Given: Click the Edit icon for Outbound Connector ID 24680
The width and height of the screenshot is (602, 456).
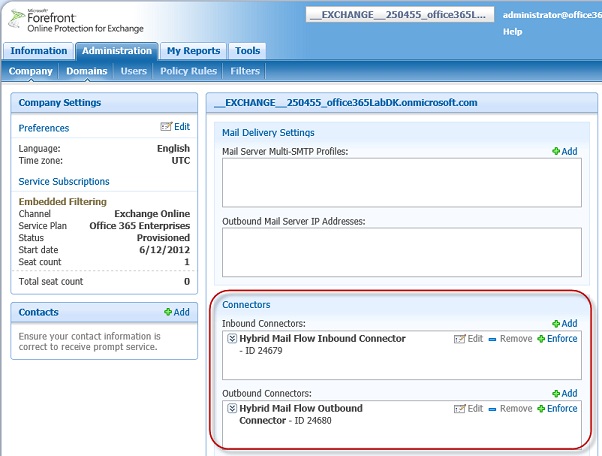Looking at the screenshot, I should tap(460, 409).
